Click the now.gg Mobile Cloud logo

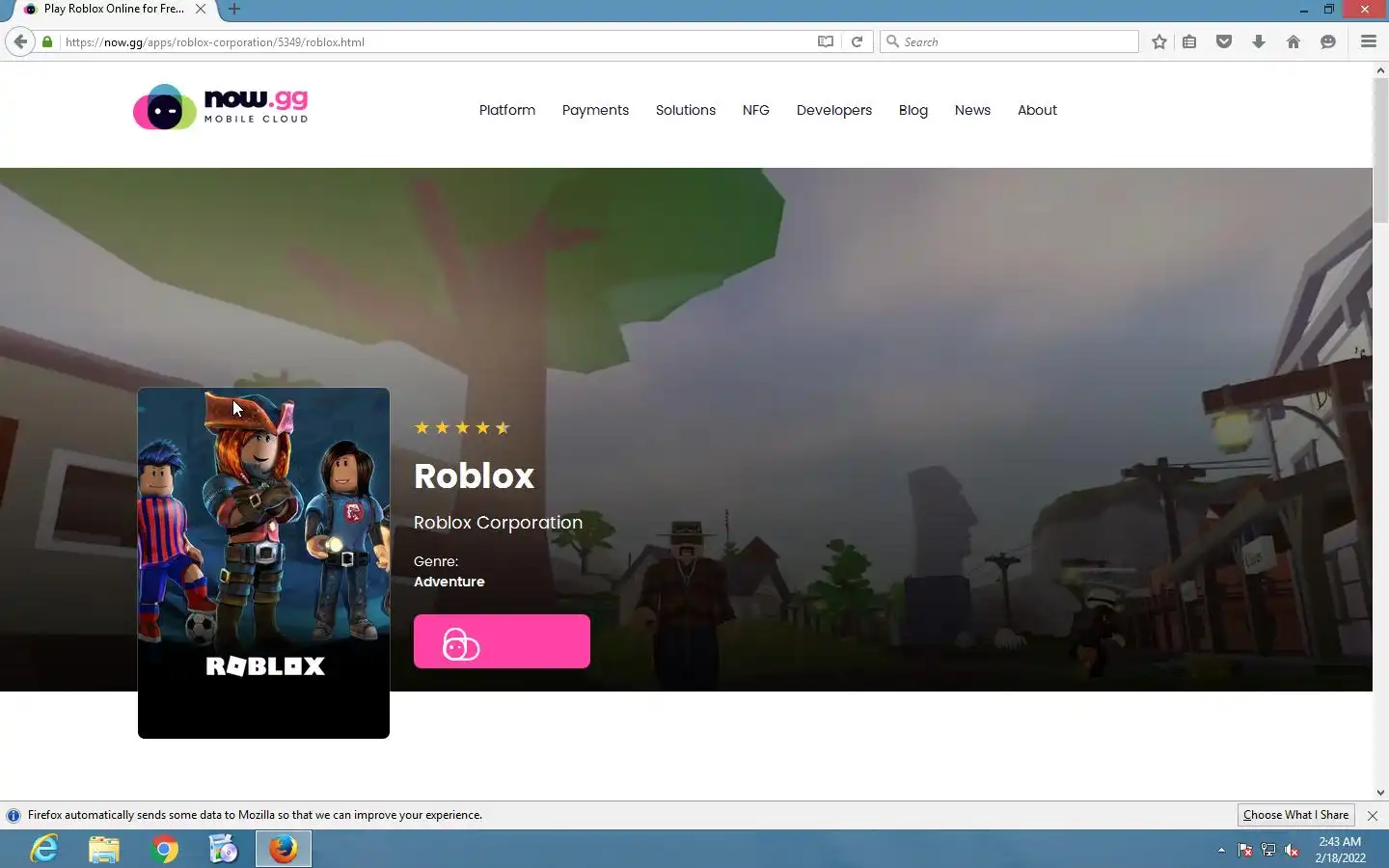221,107
